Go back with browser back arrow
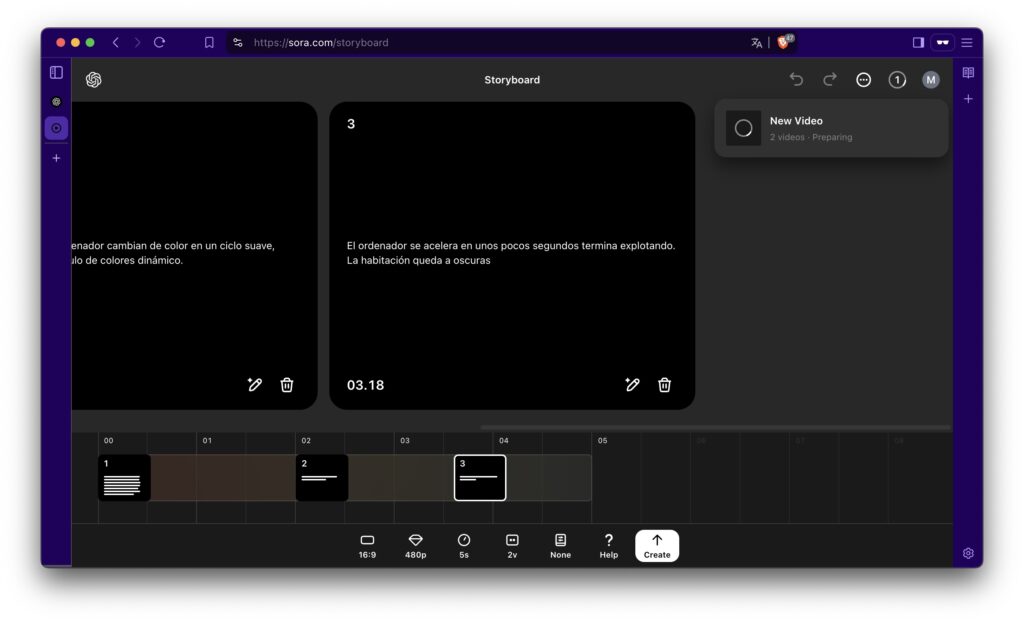The width and height of the screenshot is (1024, 622). [x=116, y=42]
